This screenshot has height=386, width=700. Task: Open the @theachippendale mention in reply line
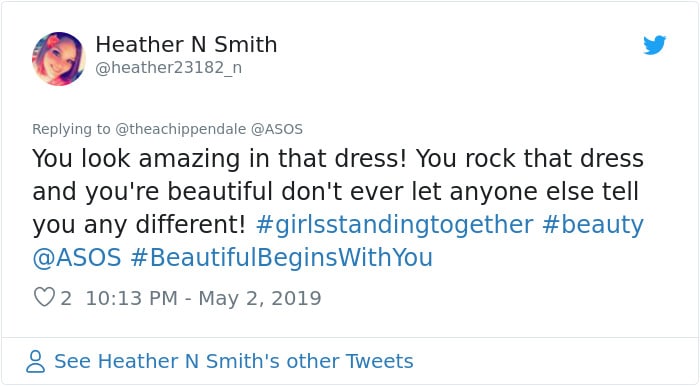pyautogui.click(x=180, y=129)
